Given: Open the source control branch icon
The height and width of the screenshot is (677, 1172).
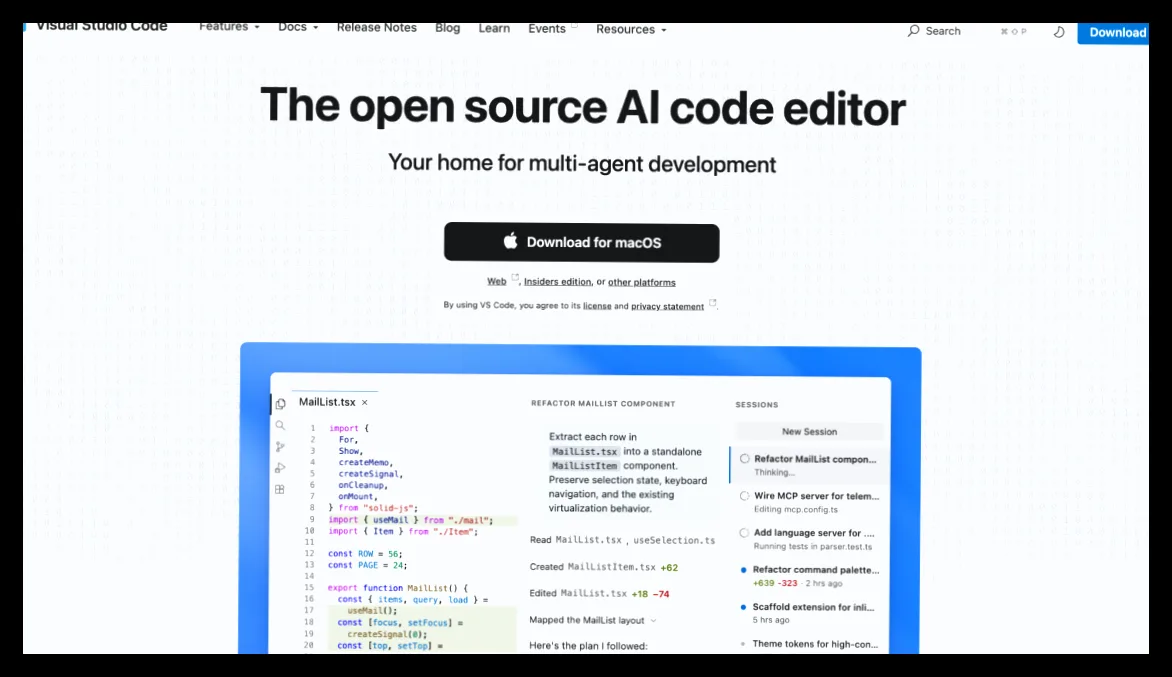Looking at the screenshot, I should [x=280, y=447].
